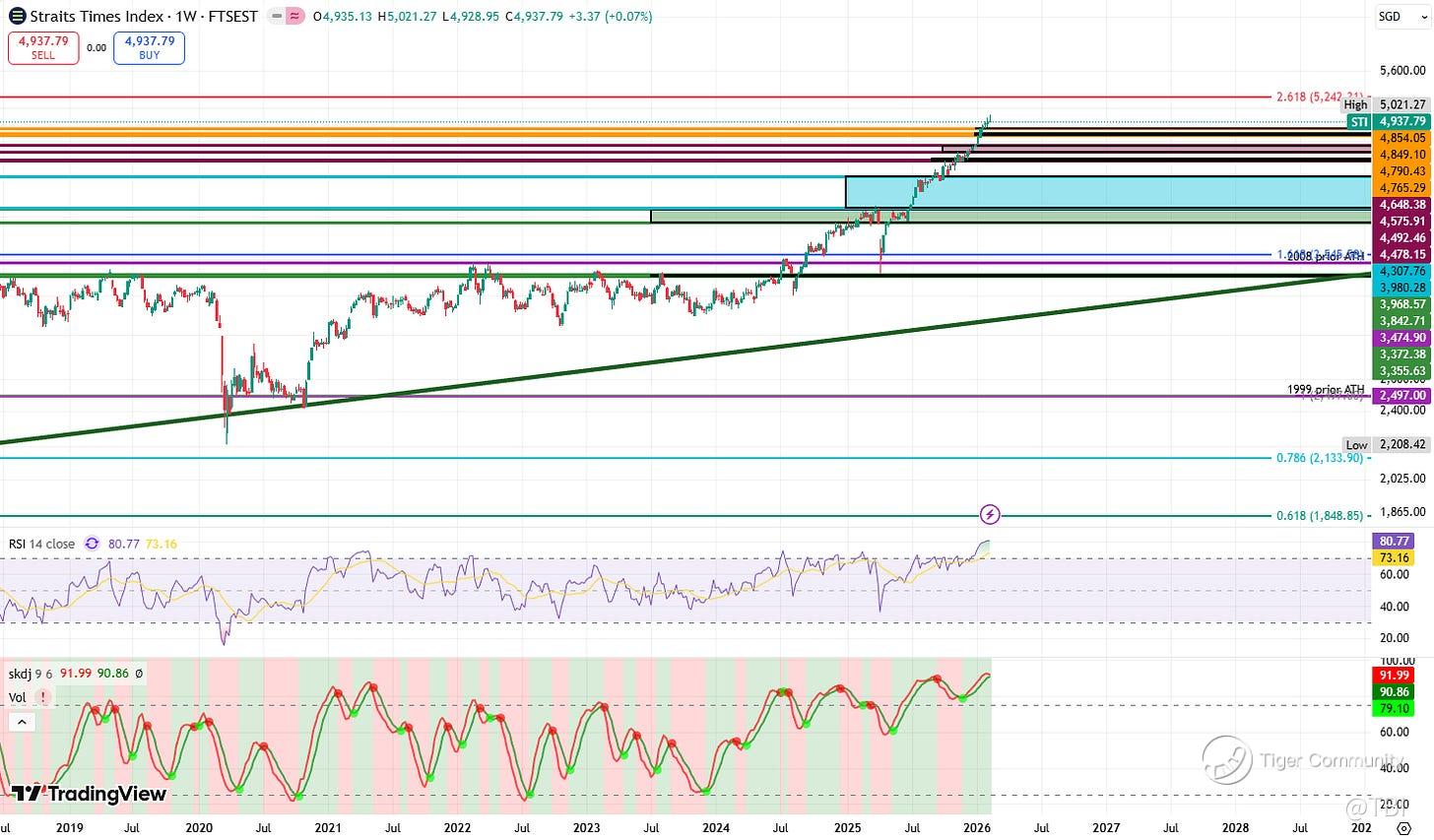The image size is (1434, 840).
Task: Click the 2027 label on time axis
Action: click(x=1106, y=829)
